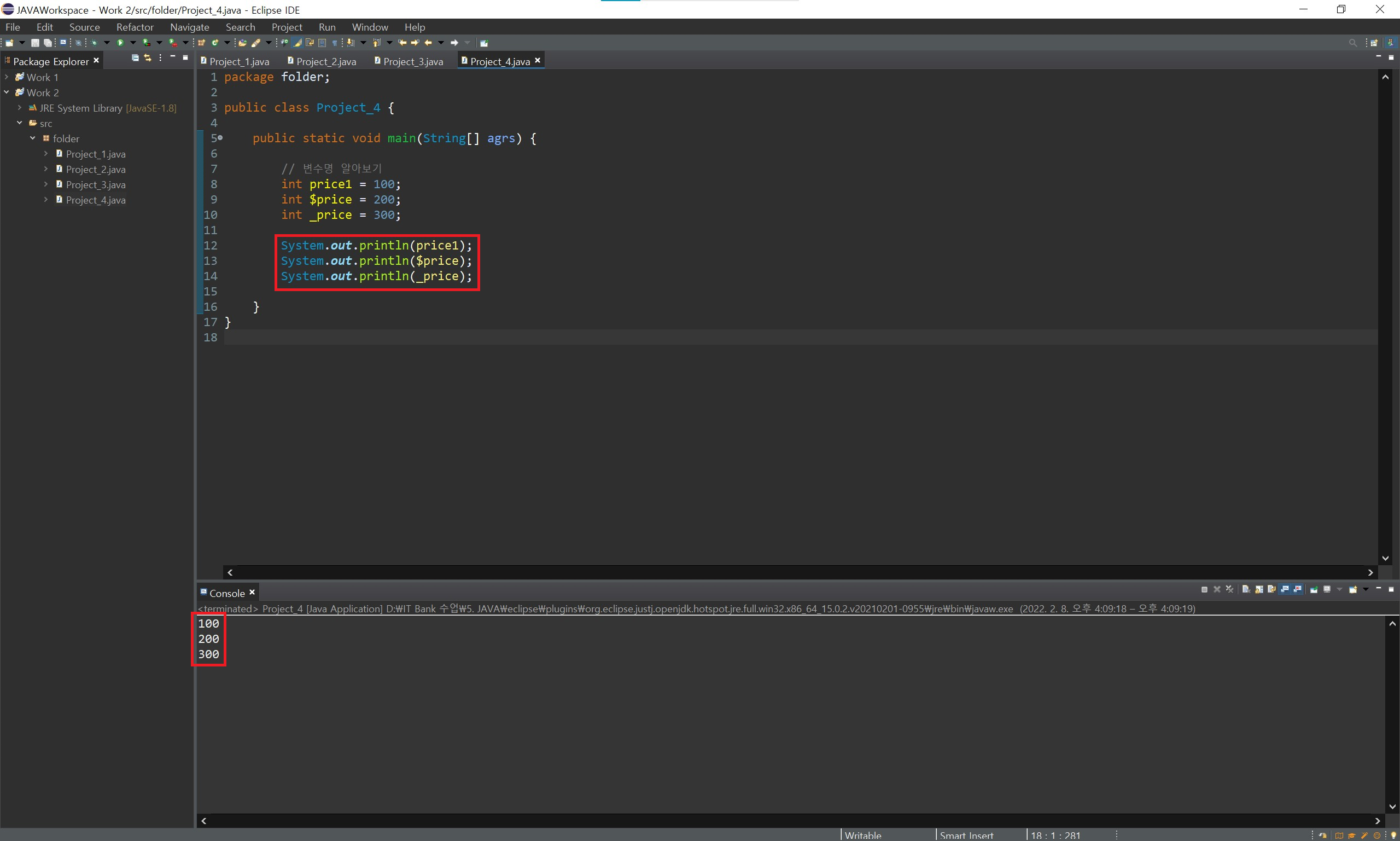Click the Save All toolbar icon
Viewport: 1400px width, 841px height.
click(x=48, y=43)
